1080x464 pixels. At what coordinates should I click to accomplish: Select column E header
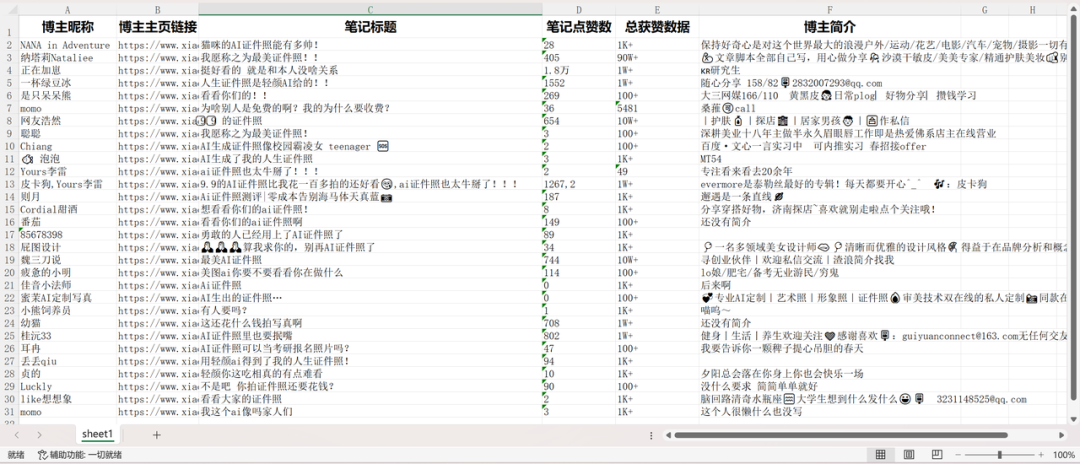click(x=657, y=10)
